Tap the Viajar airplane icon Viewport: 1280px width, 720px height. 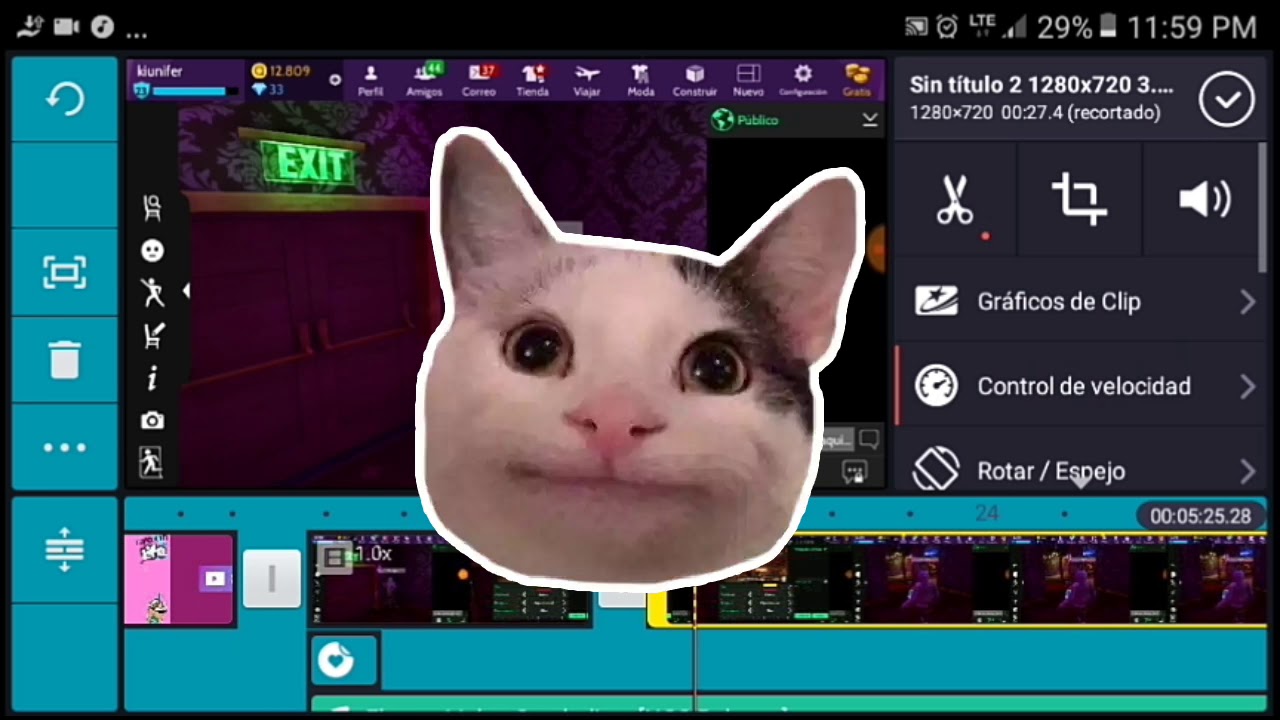587,80
